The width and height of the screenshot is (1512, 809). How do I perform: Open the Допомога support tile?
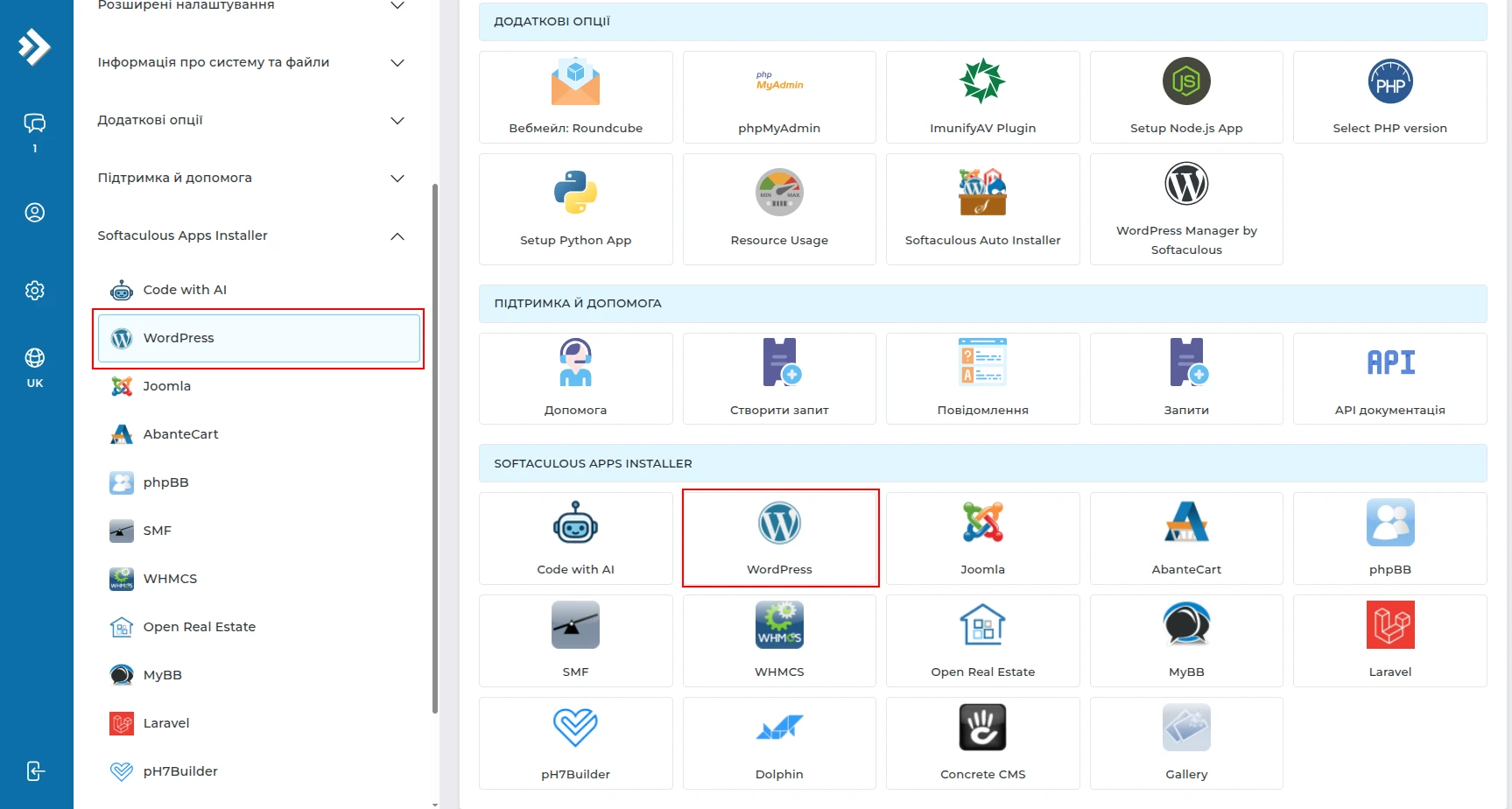[x=576, y=378]
